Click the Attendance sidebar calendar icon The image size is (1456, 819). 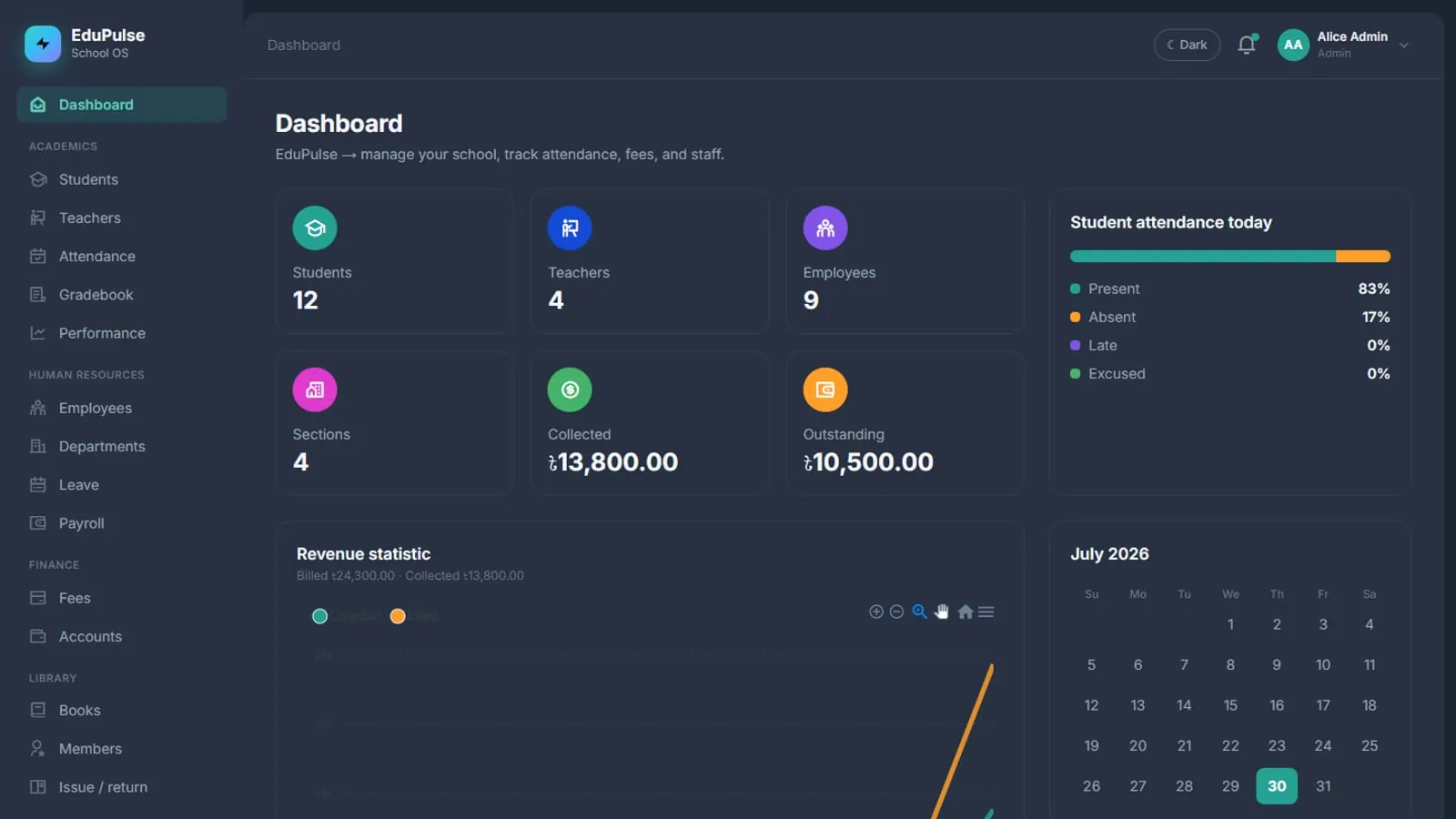coord(38,256)
